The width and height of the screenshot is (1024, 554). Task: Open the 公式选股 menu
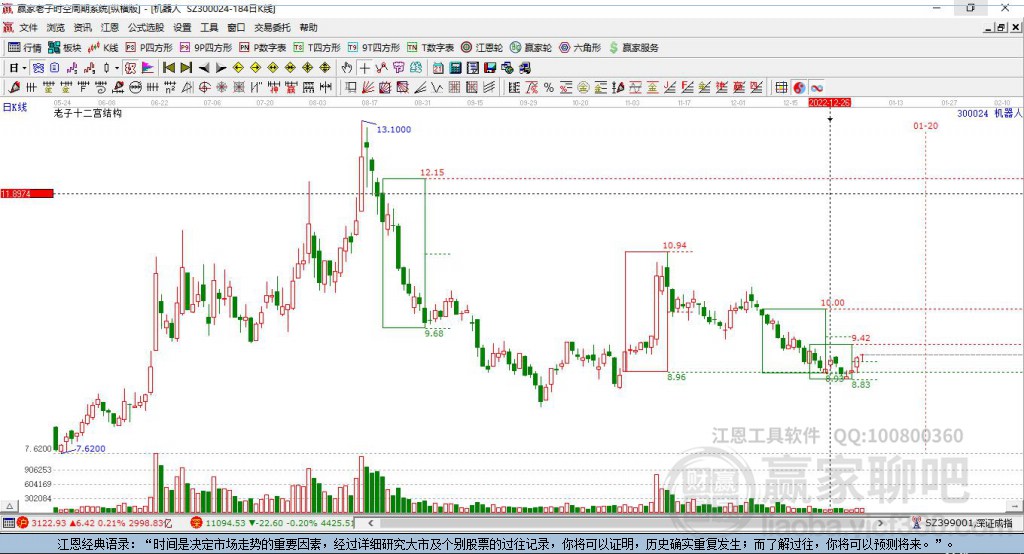[146, 27]
